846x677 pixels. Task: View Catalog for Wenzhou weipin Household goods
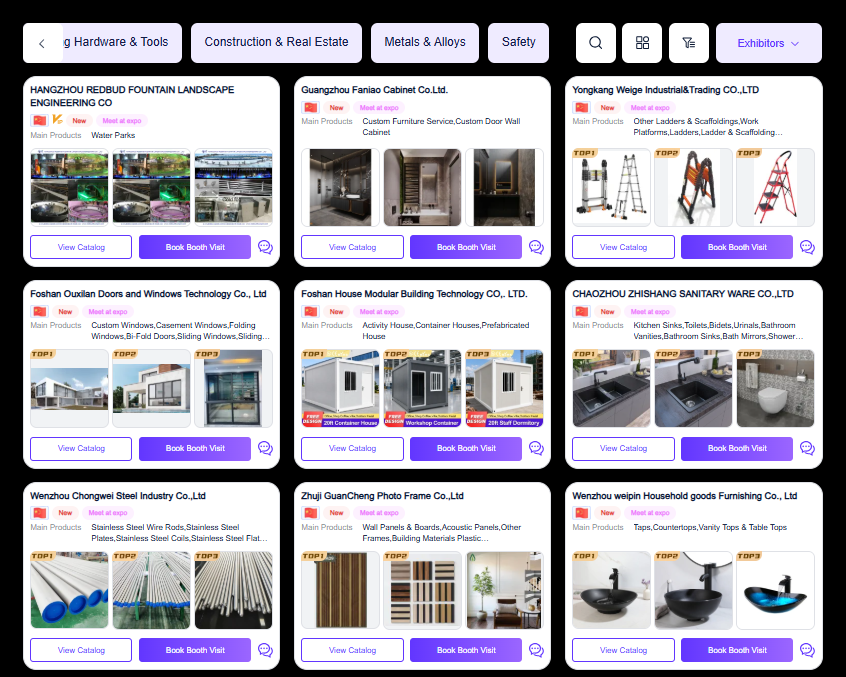[623, 650]
